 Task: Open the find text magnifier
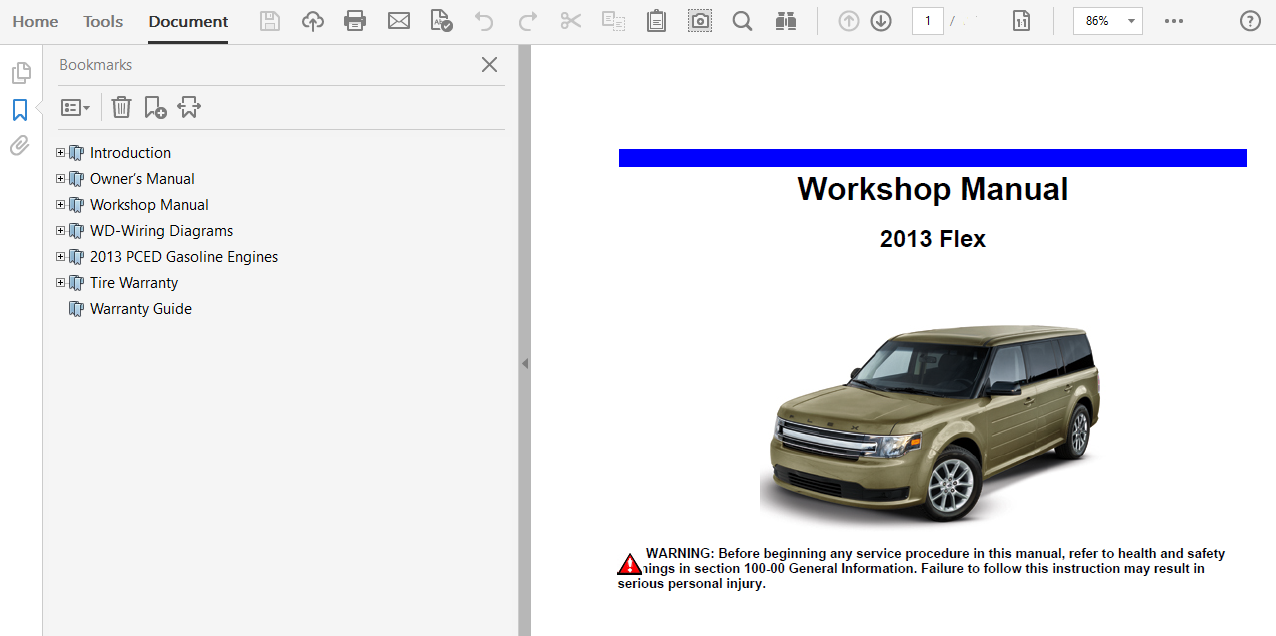742,21
